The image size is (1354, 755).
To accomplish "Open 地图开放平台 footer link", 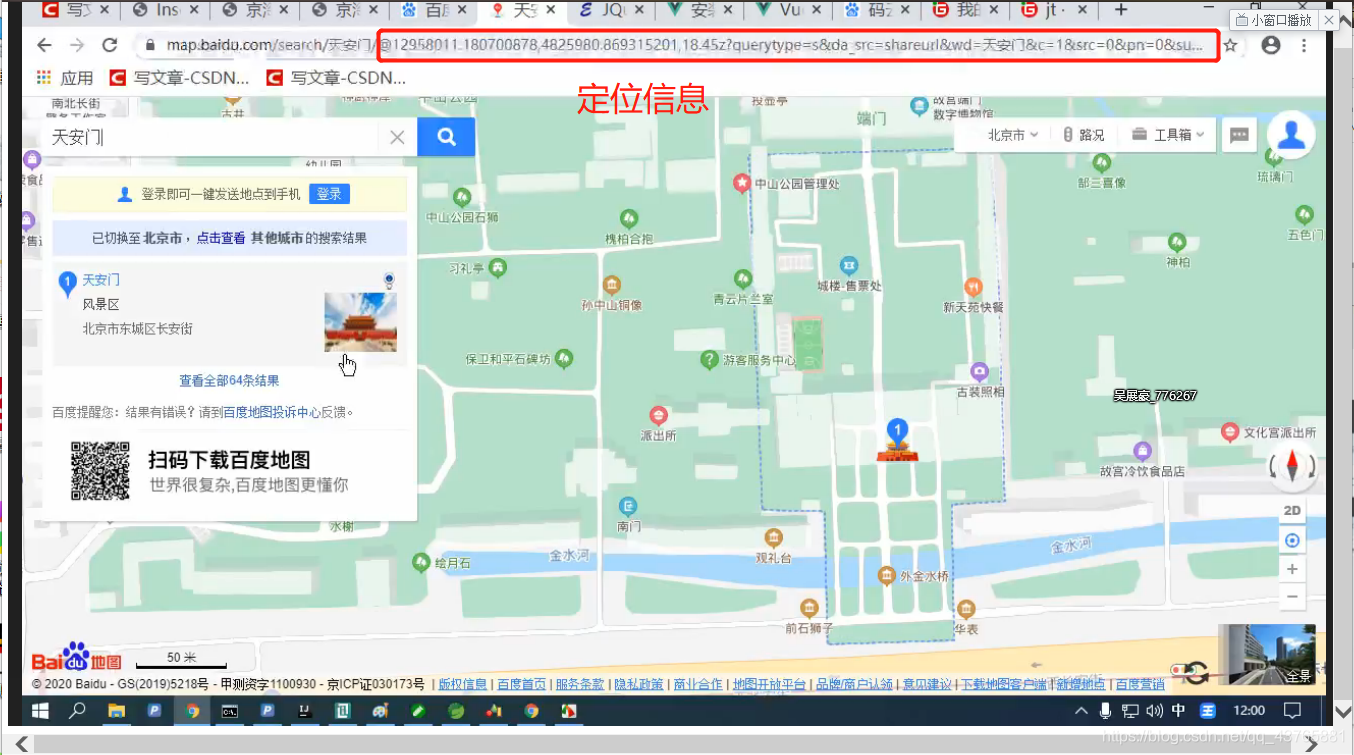I will tap(769, 685).
